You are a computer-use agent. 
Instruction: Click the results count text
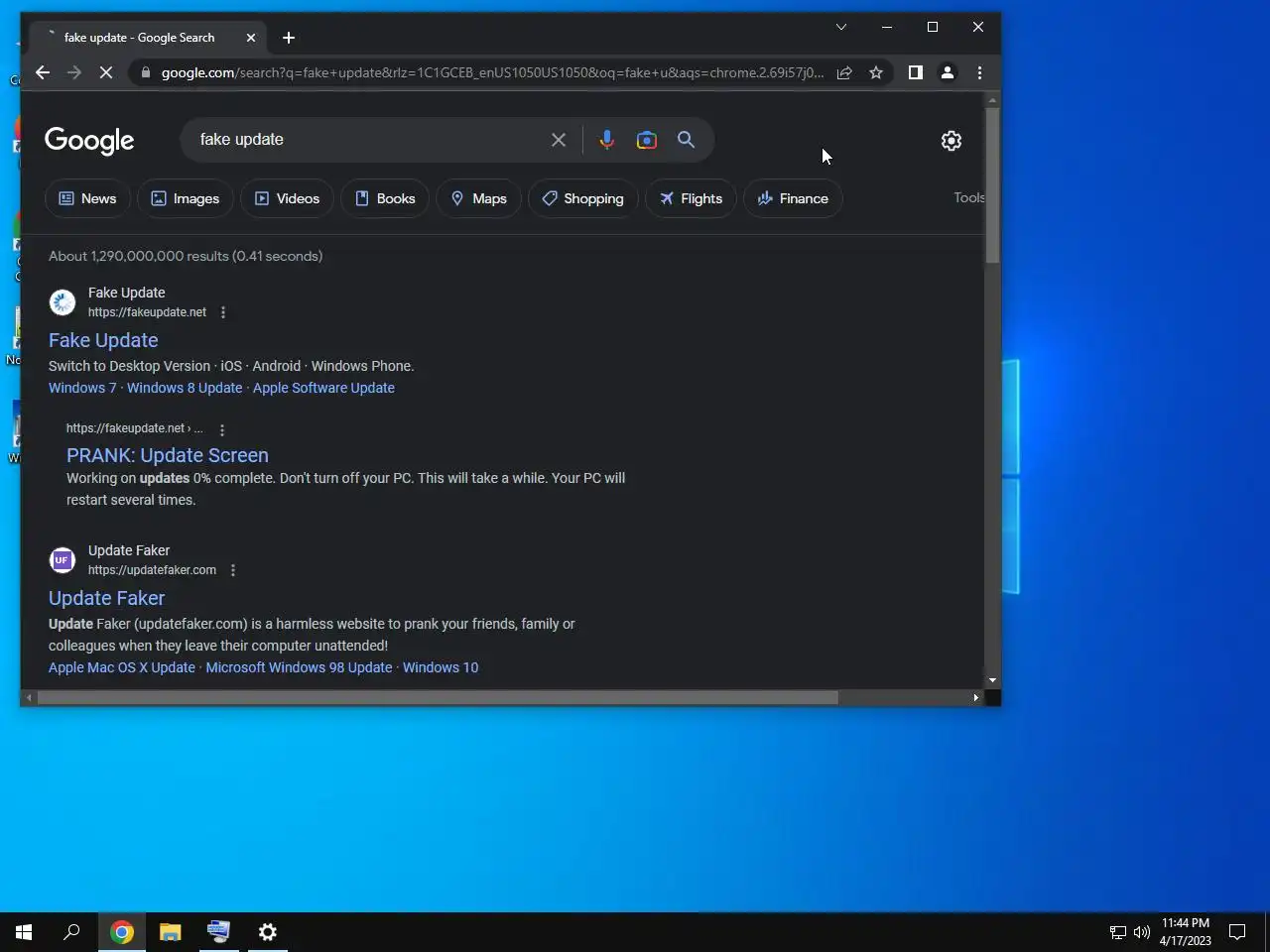pos(186,256)
